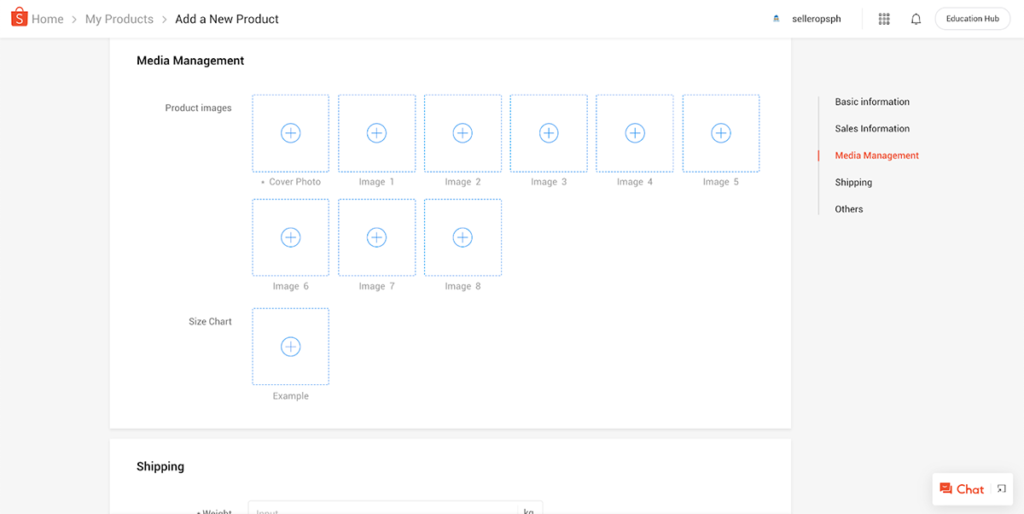This screenshot has height=514, width=1024.
Task: Click the Weight input field
Action: pyautogui.click(x=385, y=508)
